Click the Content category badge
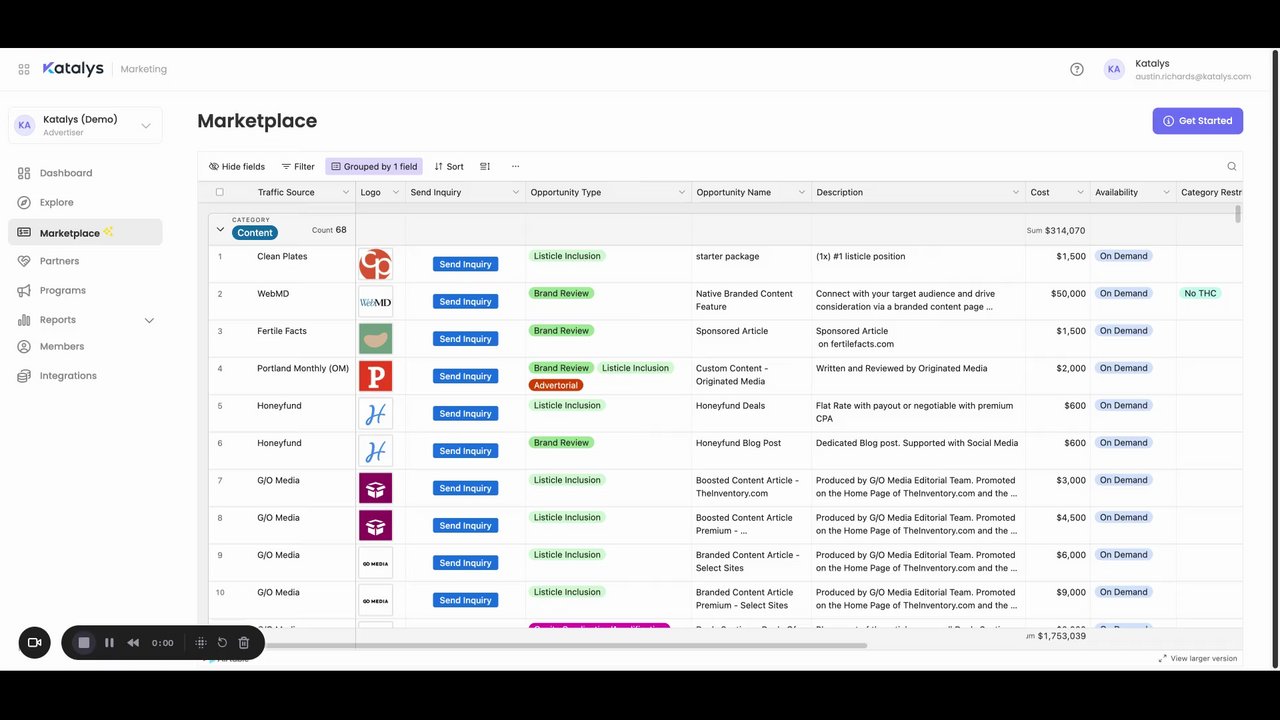Image resolution: width=1280 pixels, height=720 pixels. coord(255,233)
